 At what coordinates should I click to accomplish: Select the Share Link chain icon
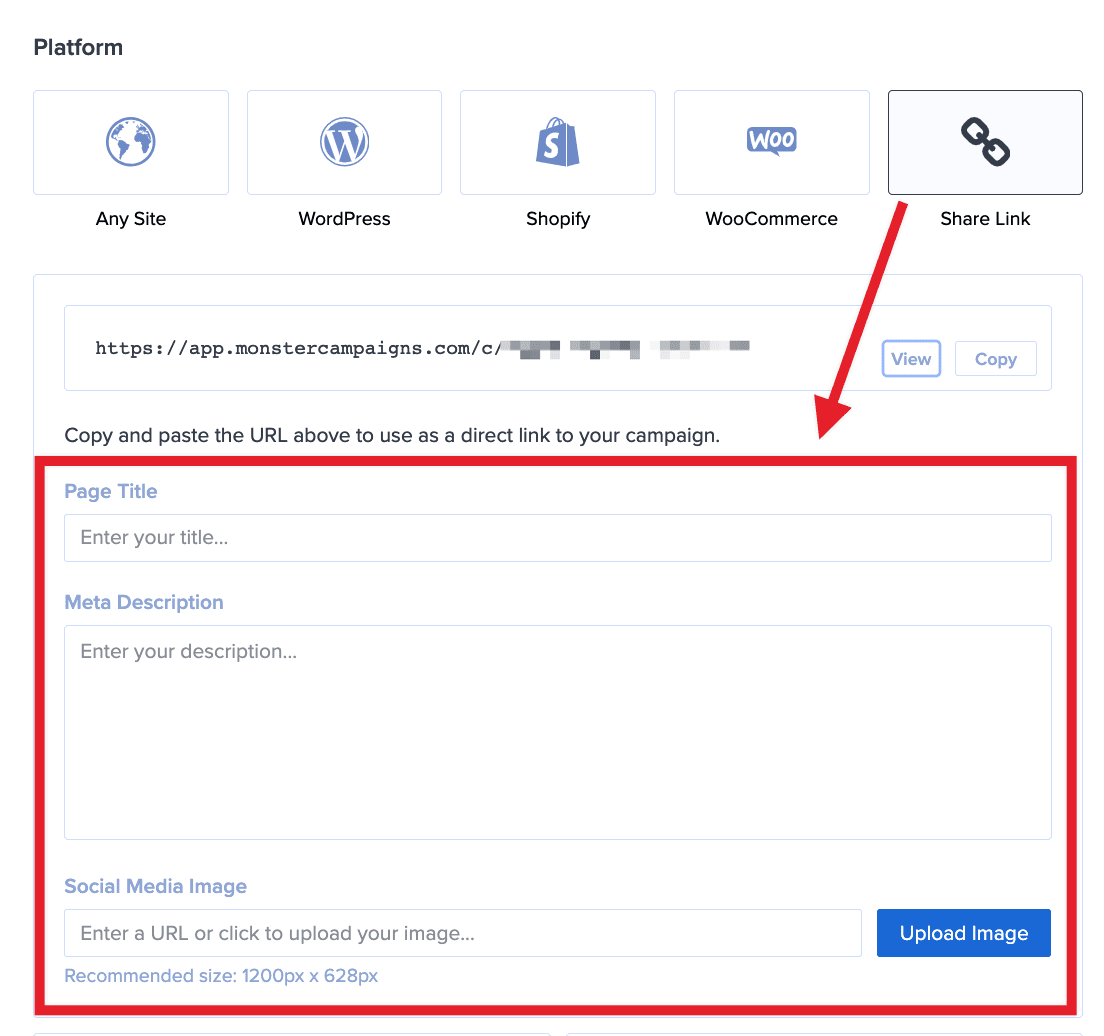985,141
